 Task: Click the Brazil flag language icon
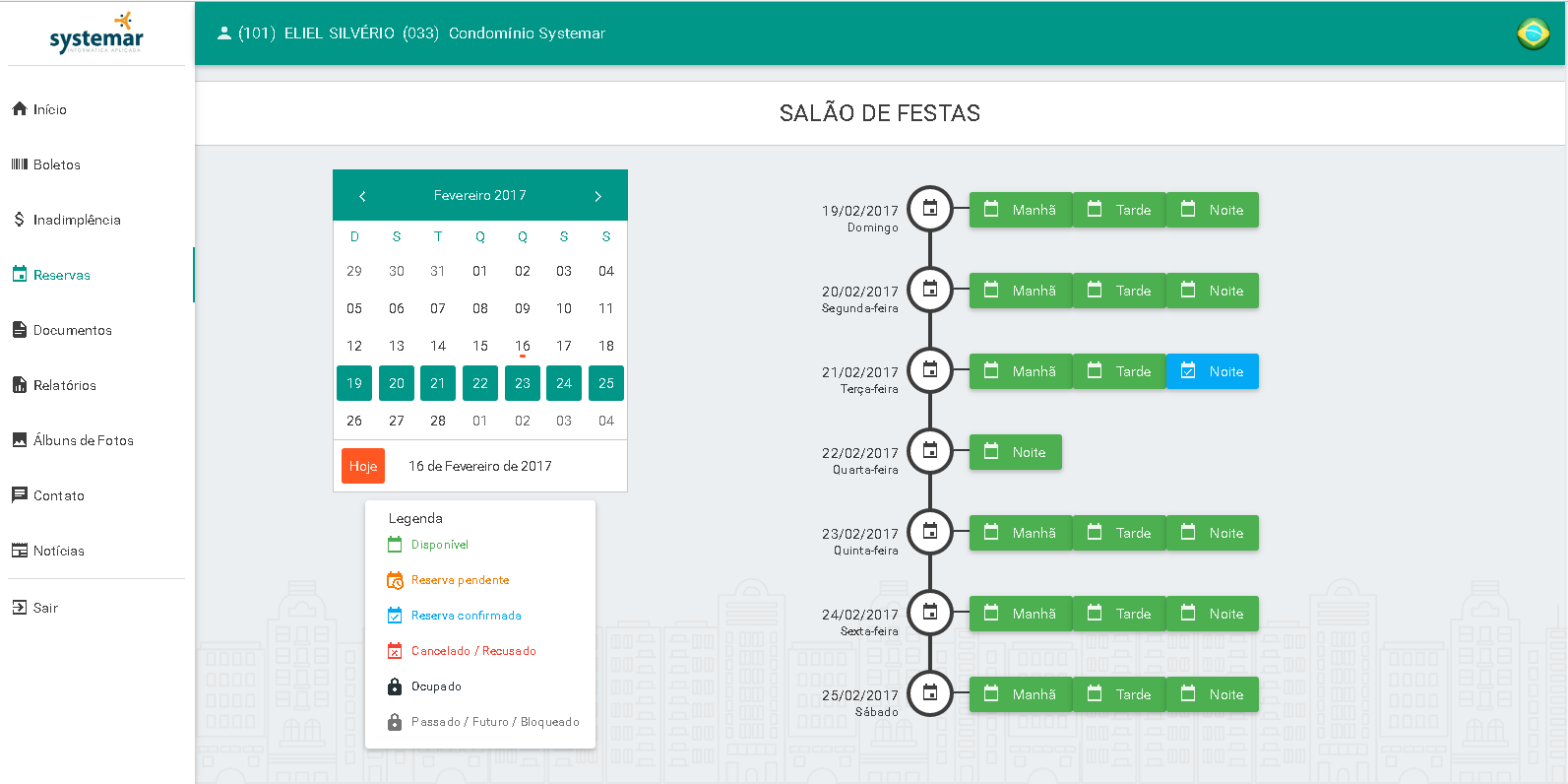tap(1533, 33)
